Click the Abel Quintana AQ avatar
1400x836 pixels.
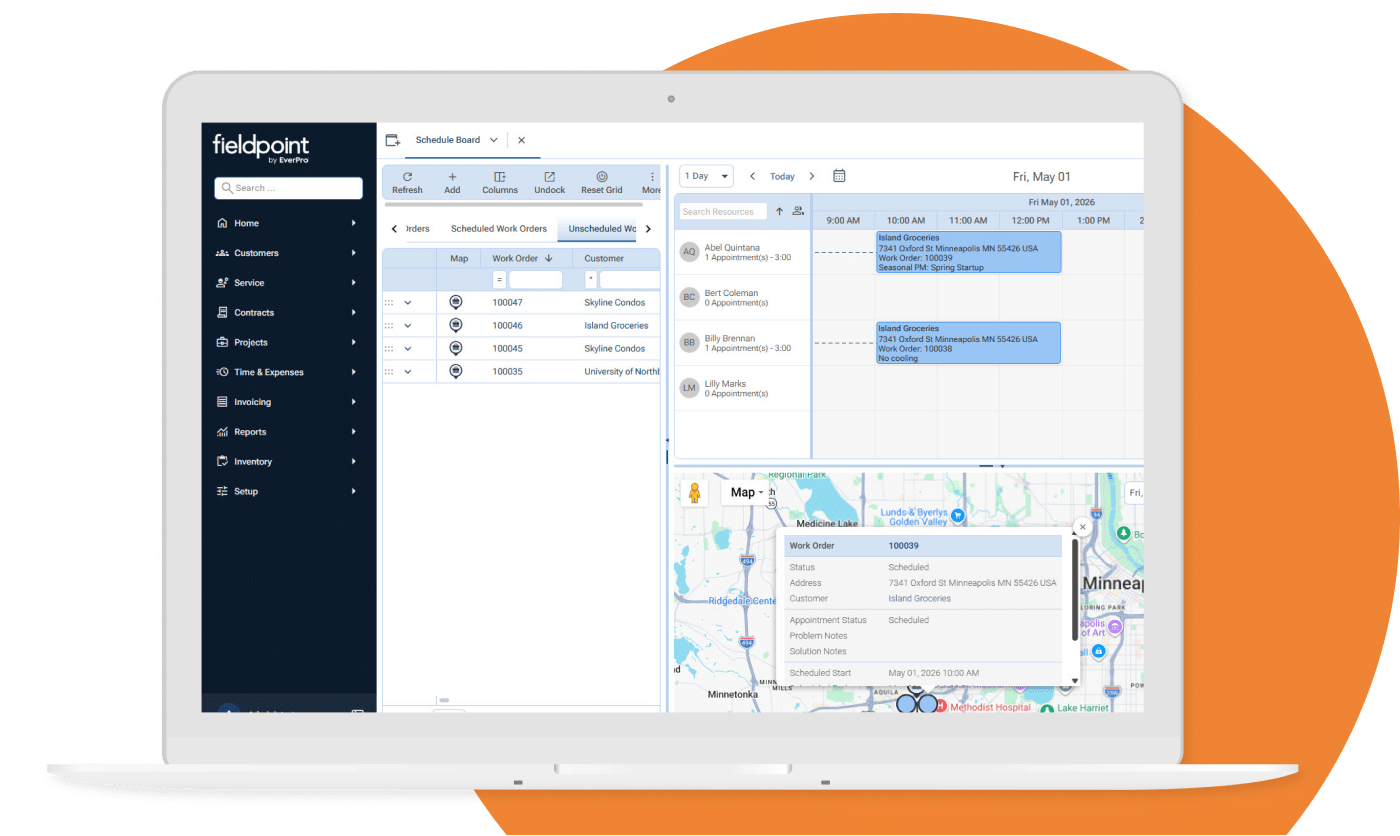tap(689, 252)
